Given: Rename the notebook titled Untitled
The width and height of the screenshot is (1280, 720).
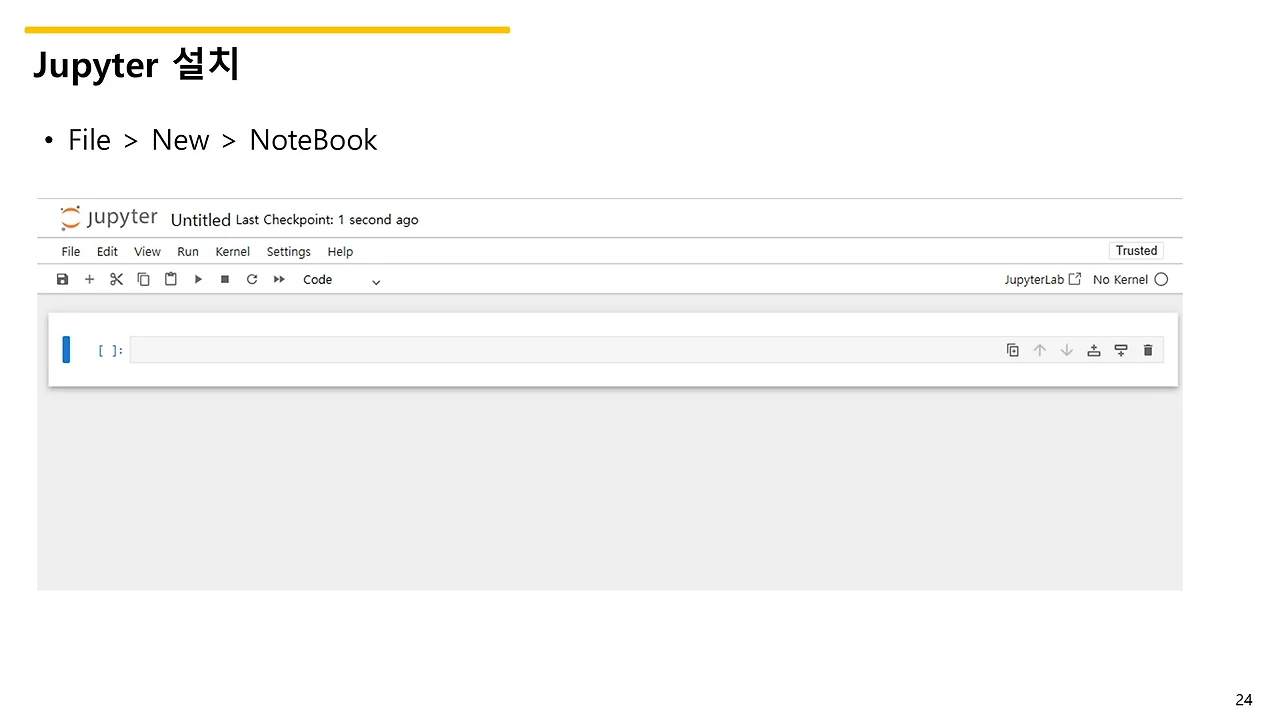Looking at the screenshot, I should point(201,220).
